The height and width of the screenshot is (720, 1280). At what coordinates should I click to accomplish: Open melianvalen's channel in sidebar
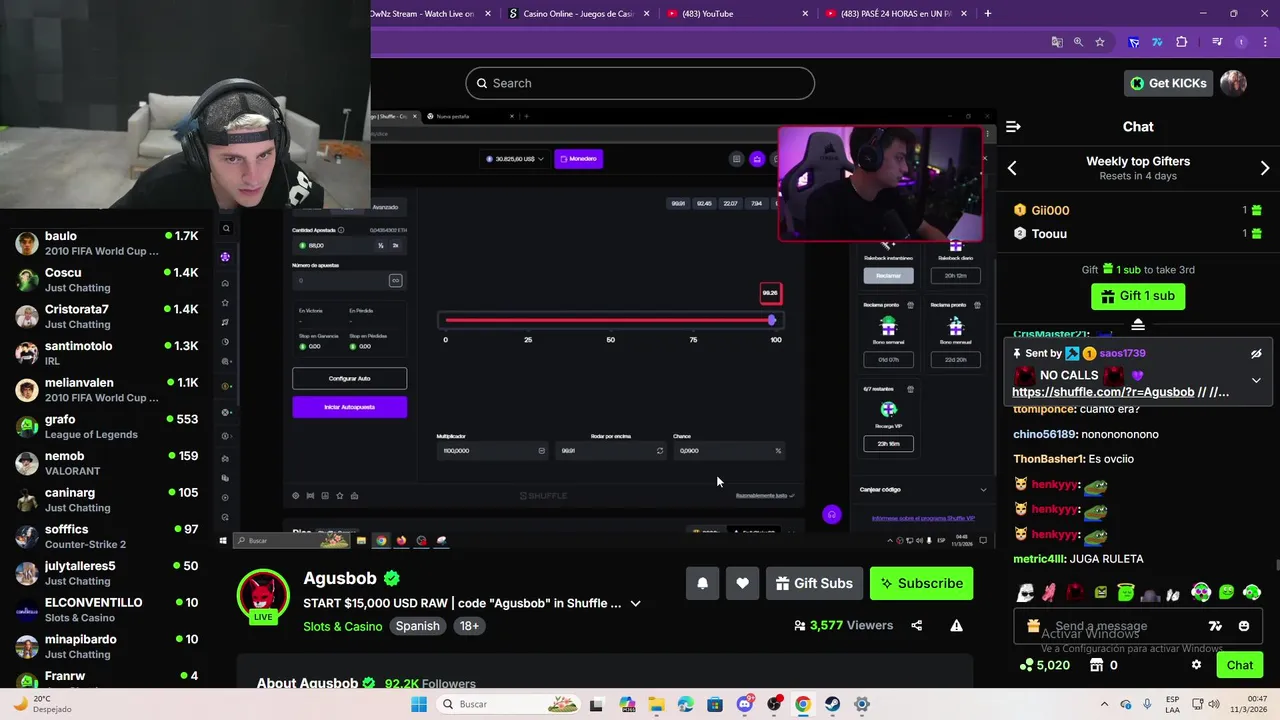tap(106, 390)
